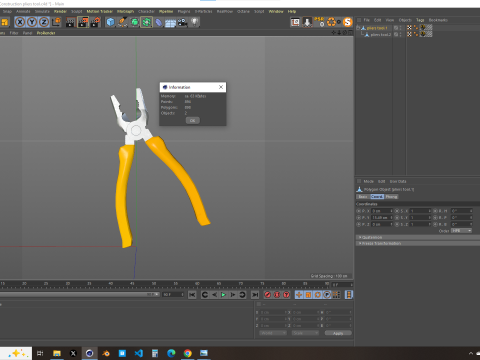Viewport: 480px width, 360px height.
Task: Open the Render menu
Action: tap(60, 11)
